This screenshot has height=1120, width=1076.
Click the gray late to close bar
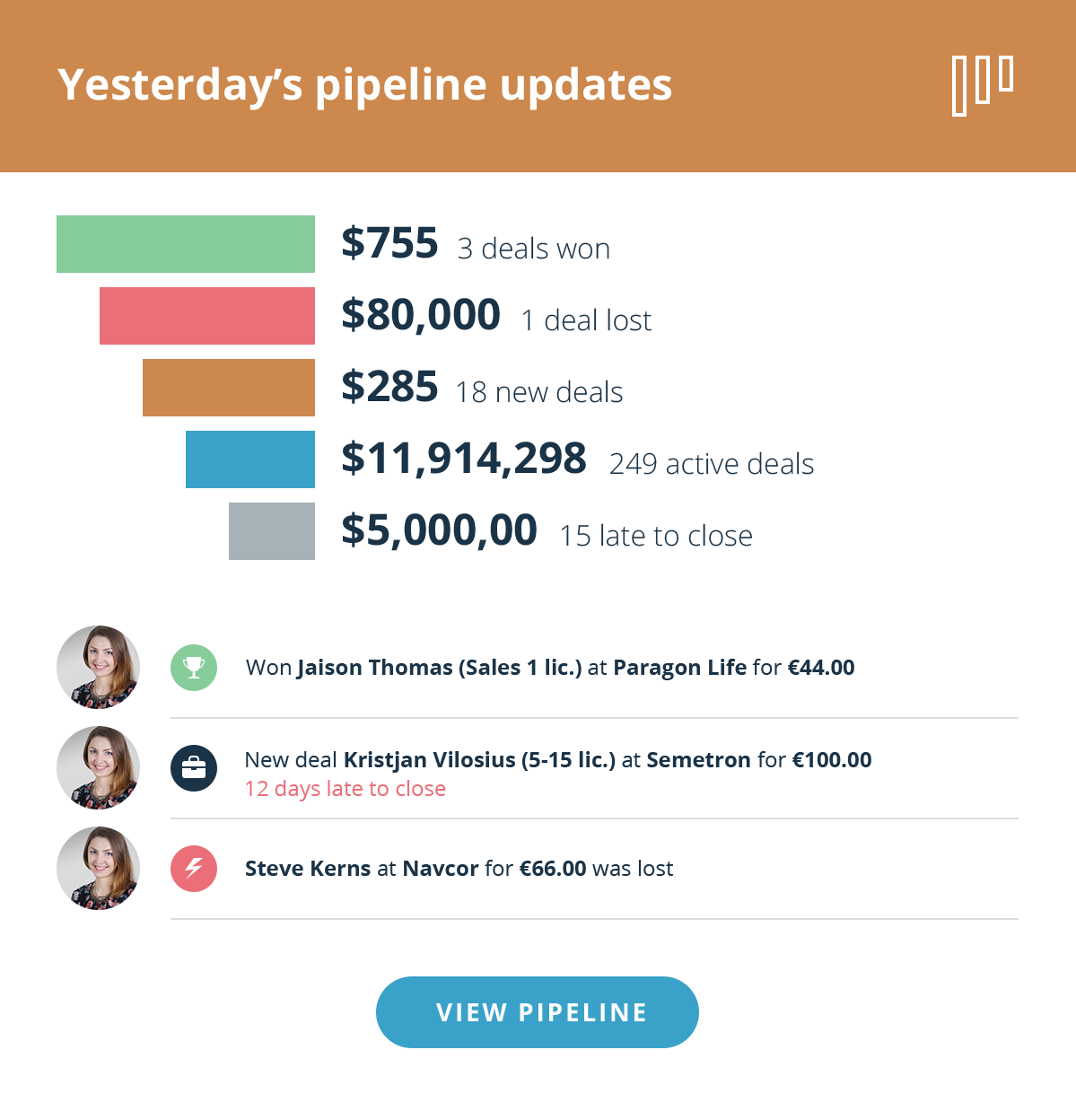272,531
